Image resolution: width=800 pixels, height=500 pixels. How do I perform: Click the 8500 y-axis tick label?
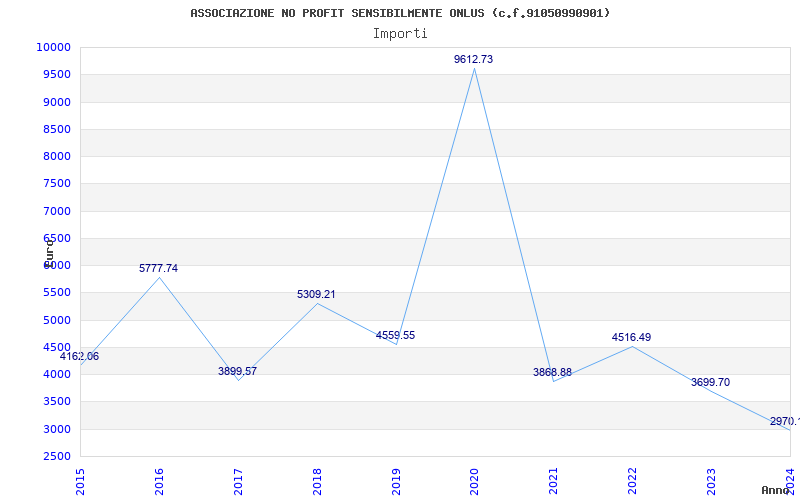click(56, 130)
